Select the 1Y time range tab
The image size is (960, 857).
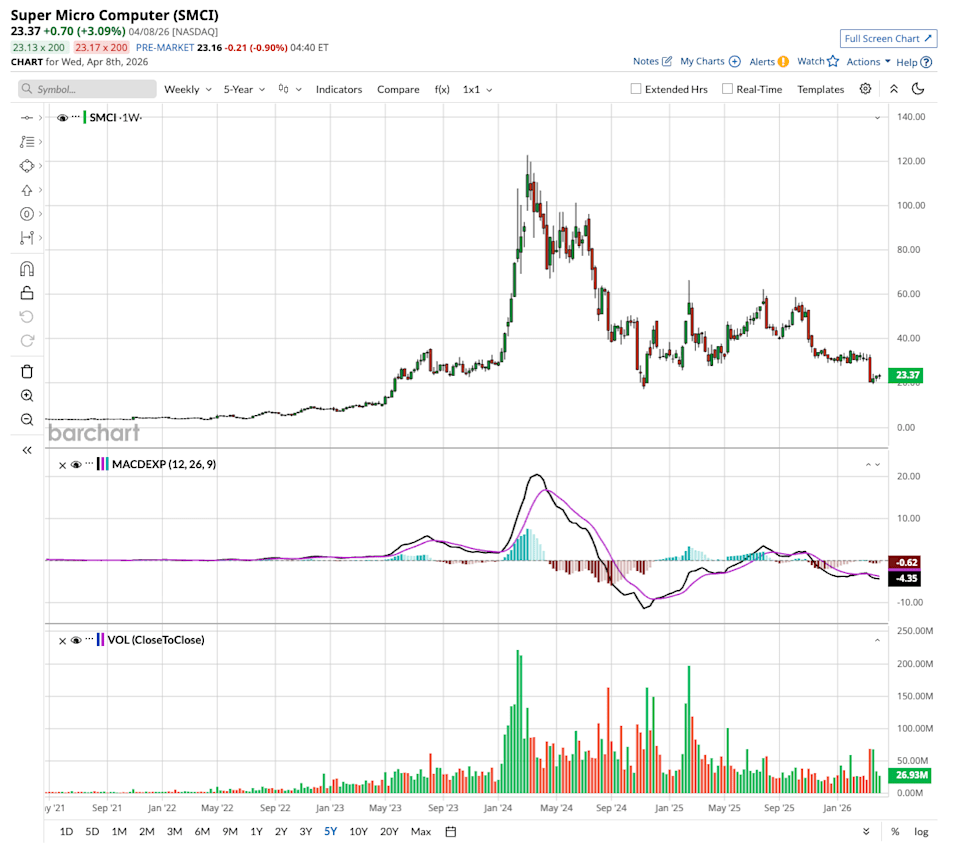coord(256,831)
